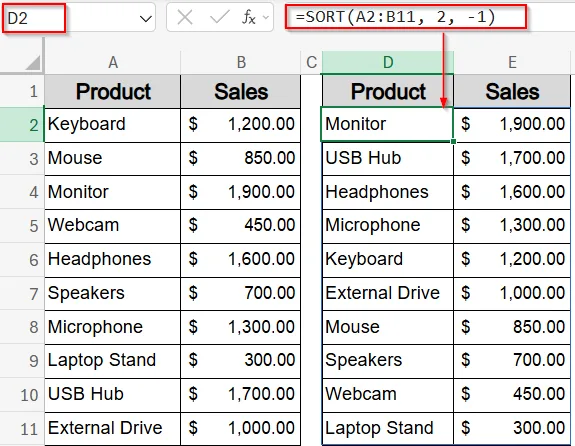Select the Speakers cell in column D
The image size is (575, 446).
(388, 361)
